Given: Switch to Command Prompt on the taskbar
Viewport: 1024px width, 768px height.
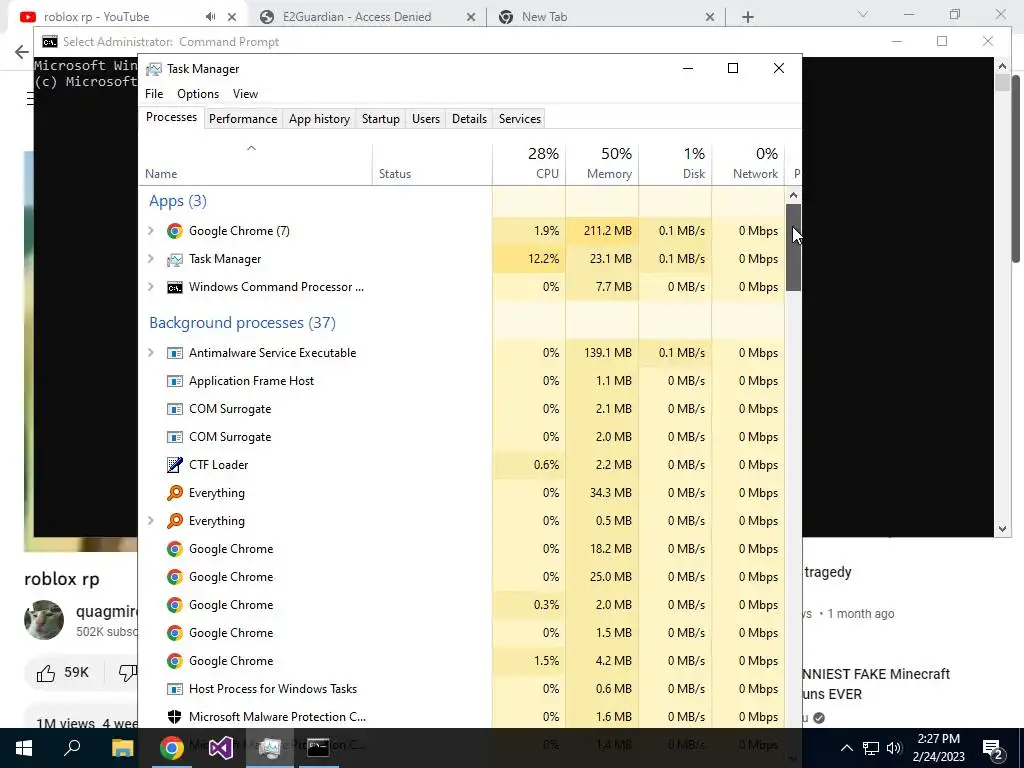Looking at the screenshot, I should [x=318, y=748].
